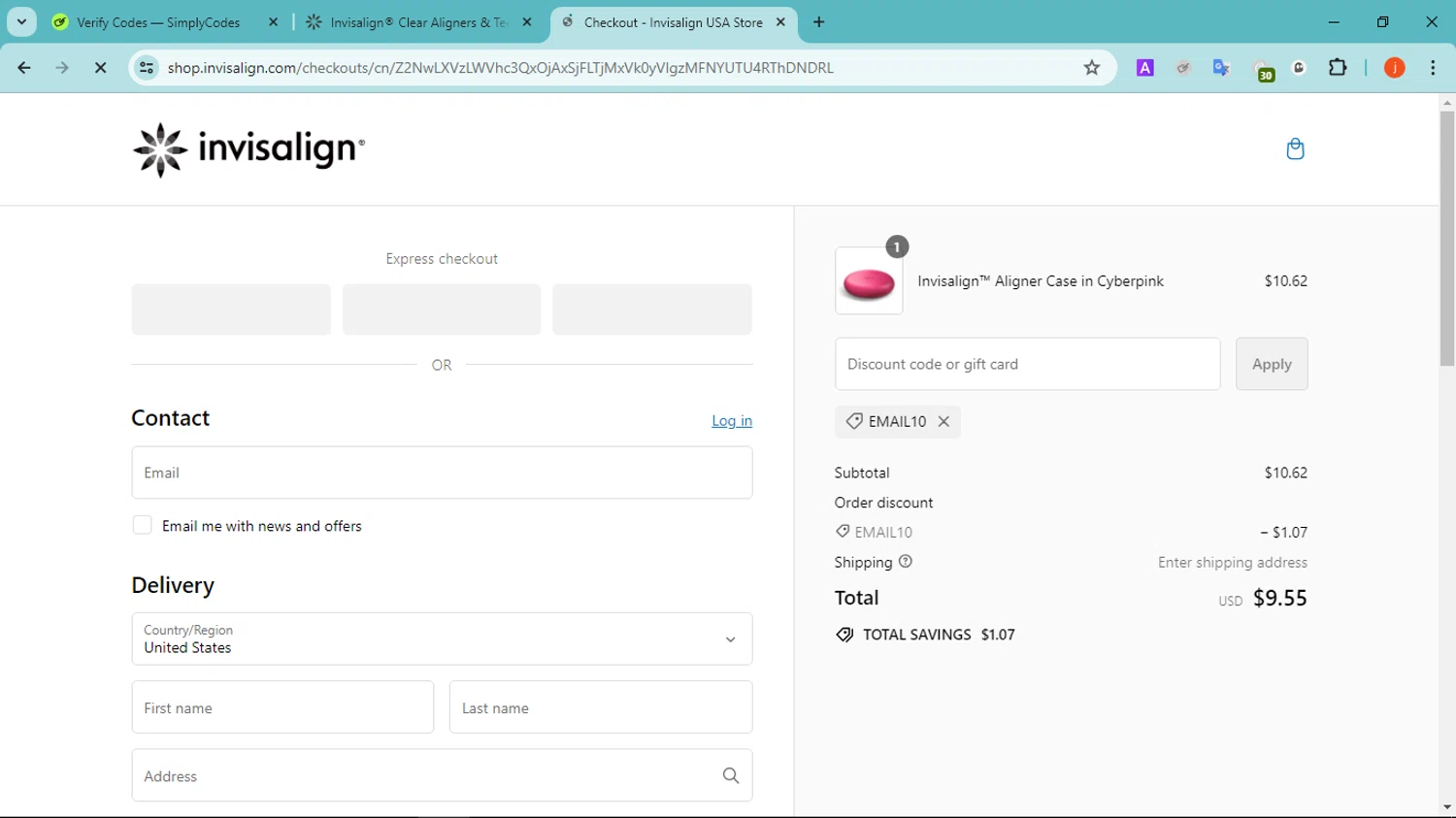Screen dimensions: 1456x818
Task: View site information icon in address bar
Action: coord(147,68)
